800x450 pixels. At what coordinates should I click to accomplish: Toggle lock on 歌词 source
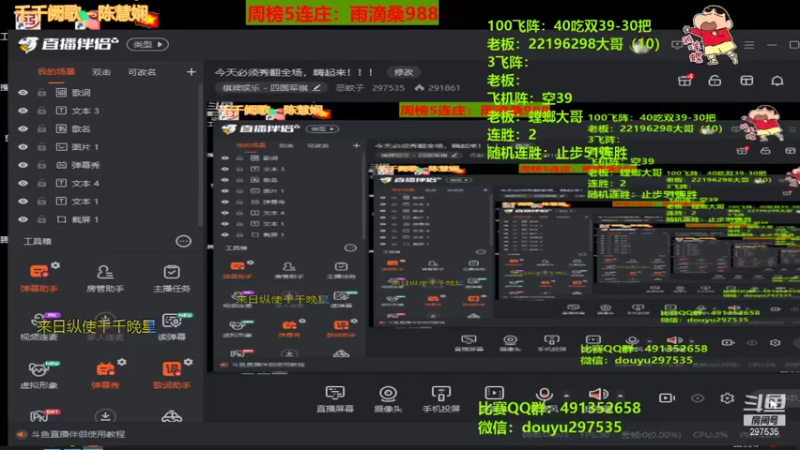[42, 92]
